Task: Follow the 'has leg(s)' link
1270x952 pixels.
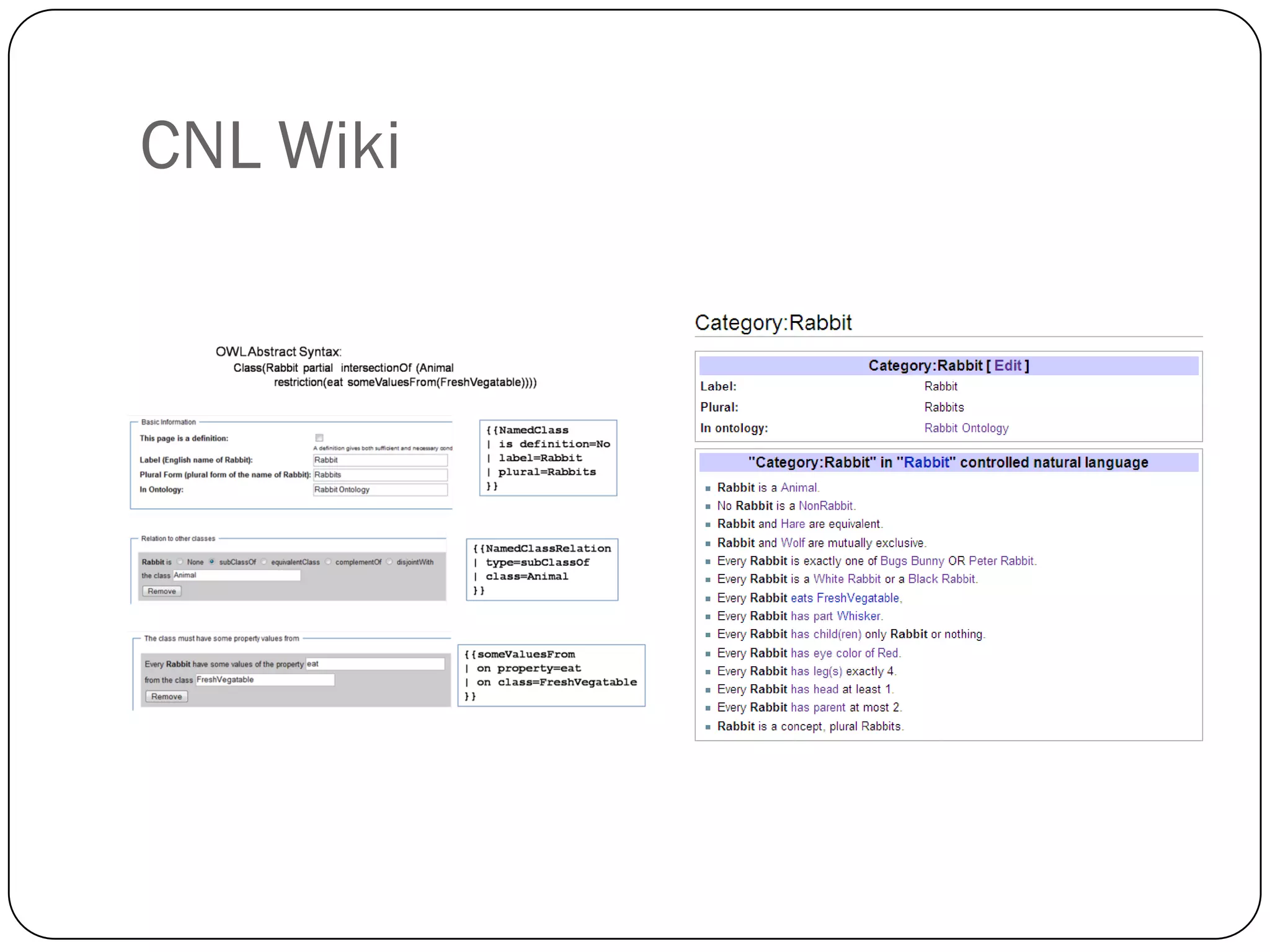Action: 816,671
